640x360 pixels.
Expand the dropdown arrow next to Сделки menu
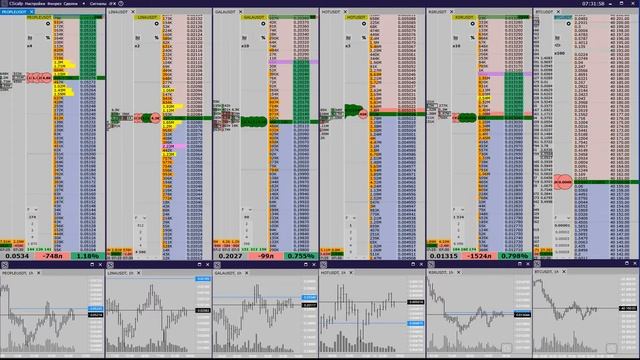pos(84,3)
